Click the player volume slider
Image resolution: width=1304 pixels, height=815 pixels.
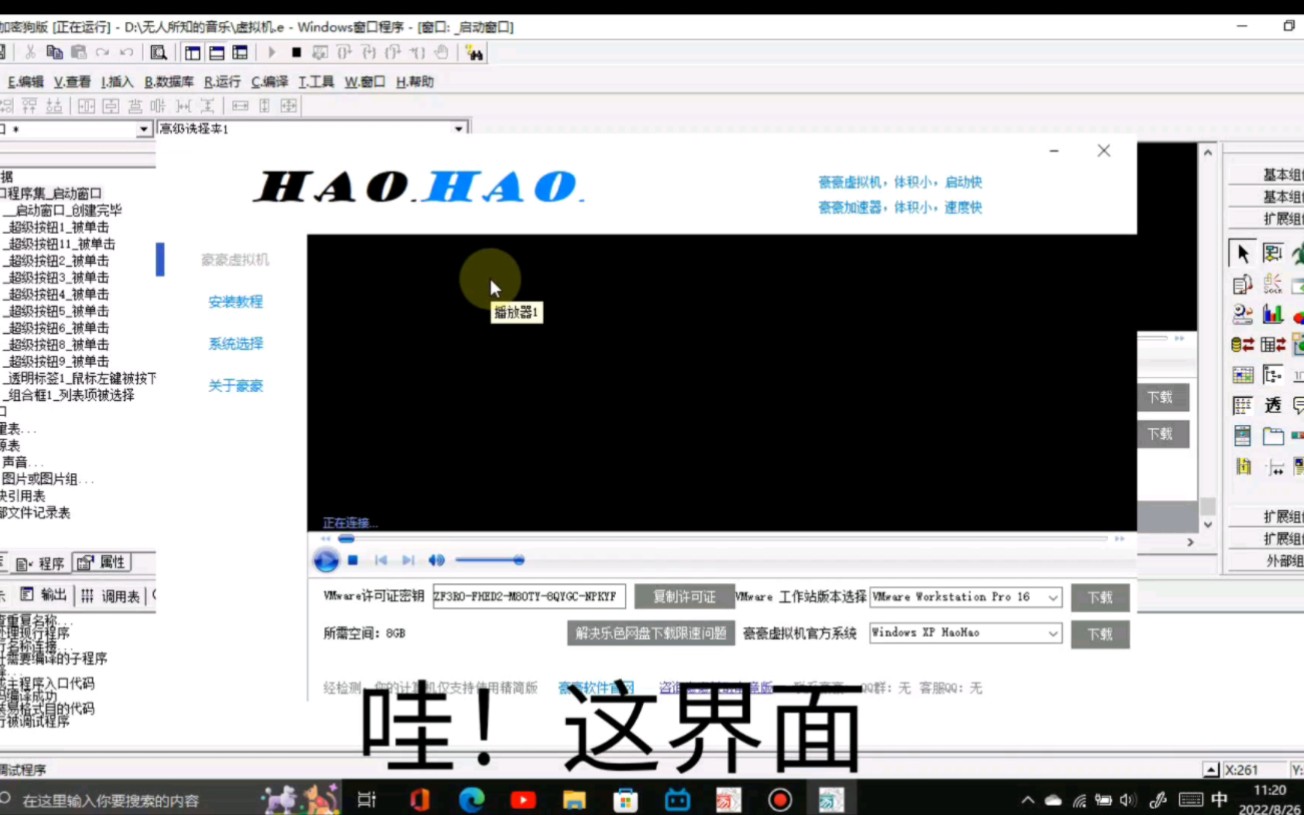click(x=489, y=560)
